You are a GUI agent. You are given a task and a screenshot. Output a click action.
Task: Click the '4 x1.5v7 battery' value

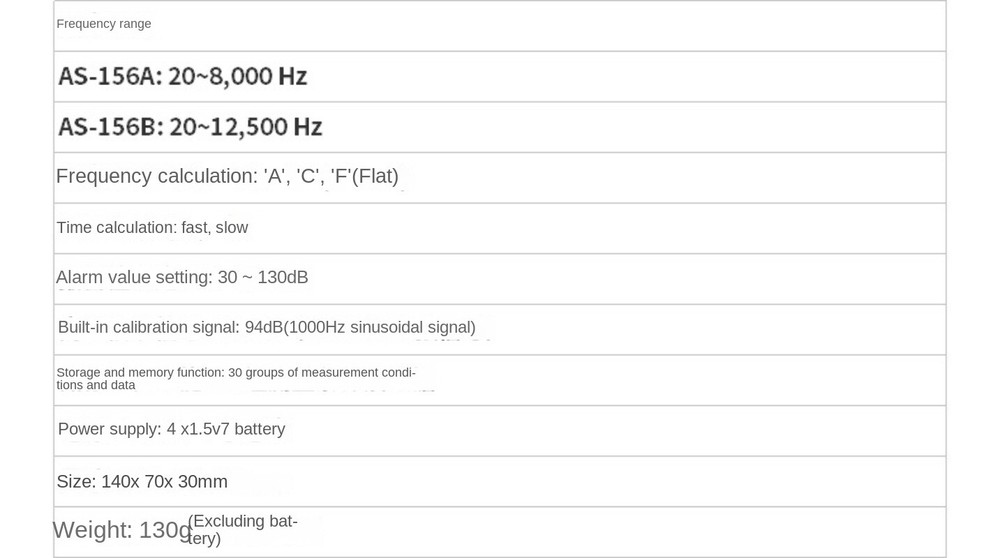click(226, 429)
